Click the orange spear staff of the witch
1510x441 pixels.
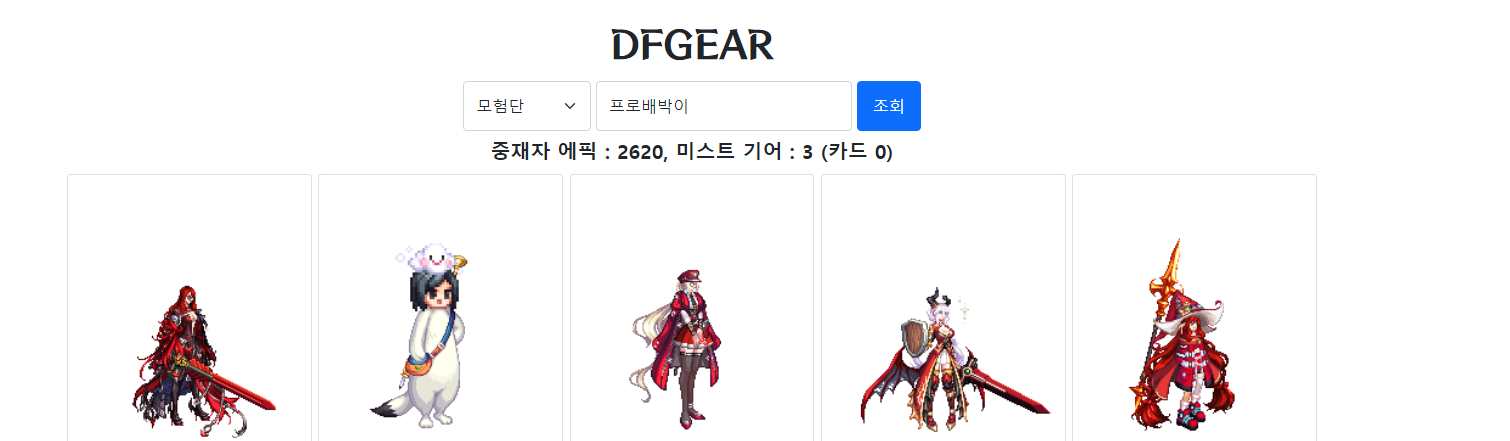point(1165,330)
